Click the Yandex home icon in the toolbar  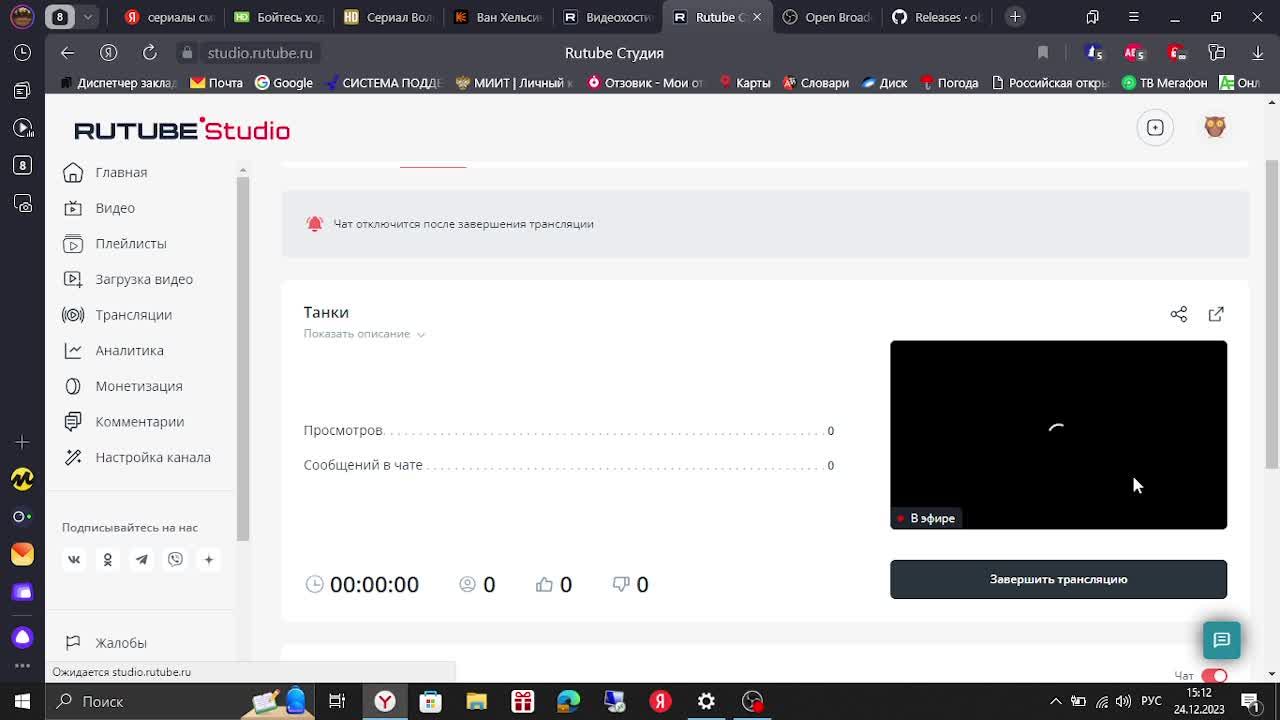tap(109, 53)
